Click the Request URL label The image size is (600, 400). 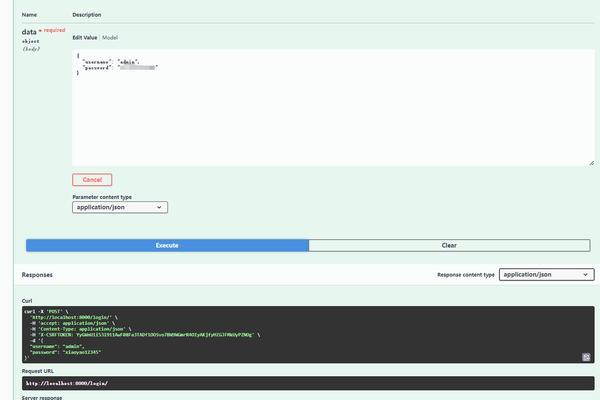tap(38, 371)
